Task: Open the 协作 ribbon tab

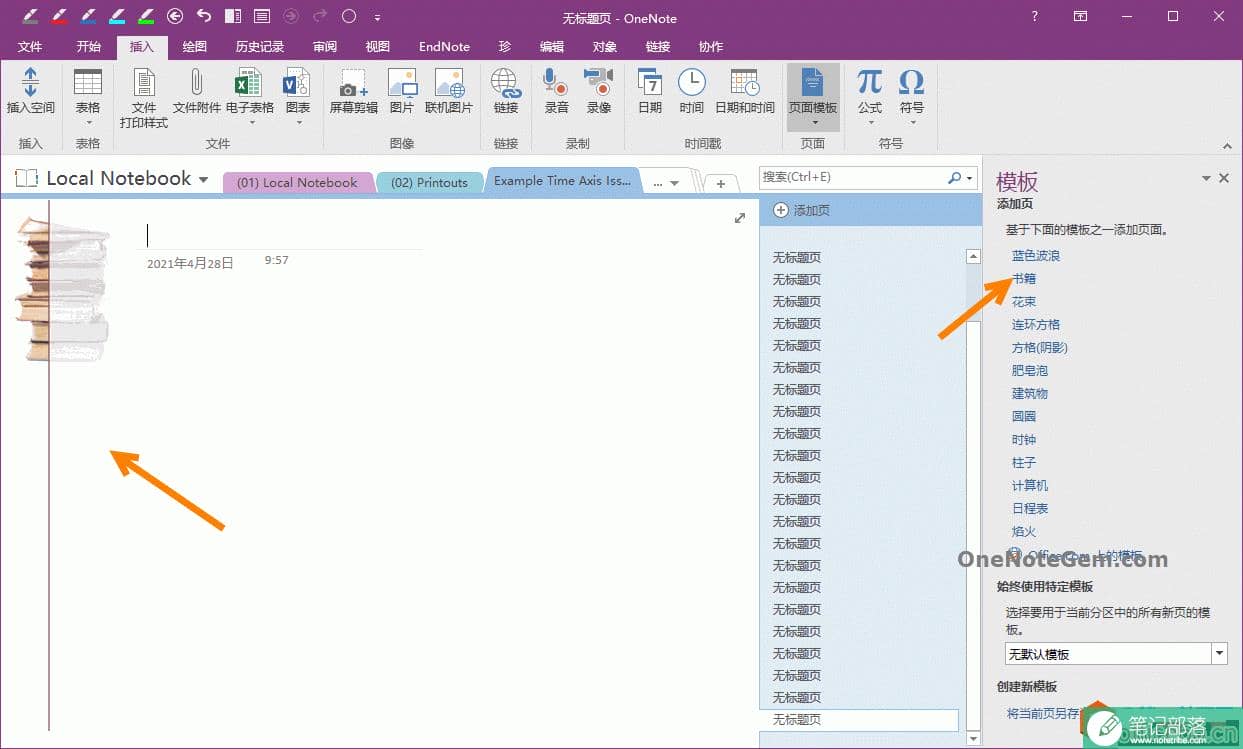Action: pyautogui.click(x=711, y=47)
